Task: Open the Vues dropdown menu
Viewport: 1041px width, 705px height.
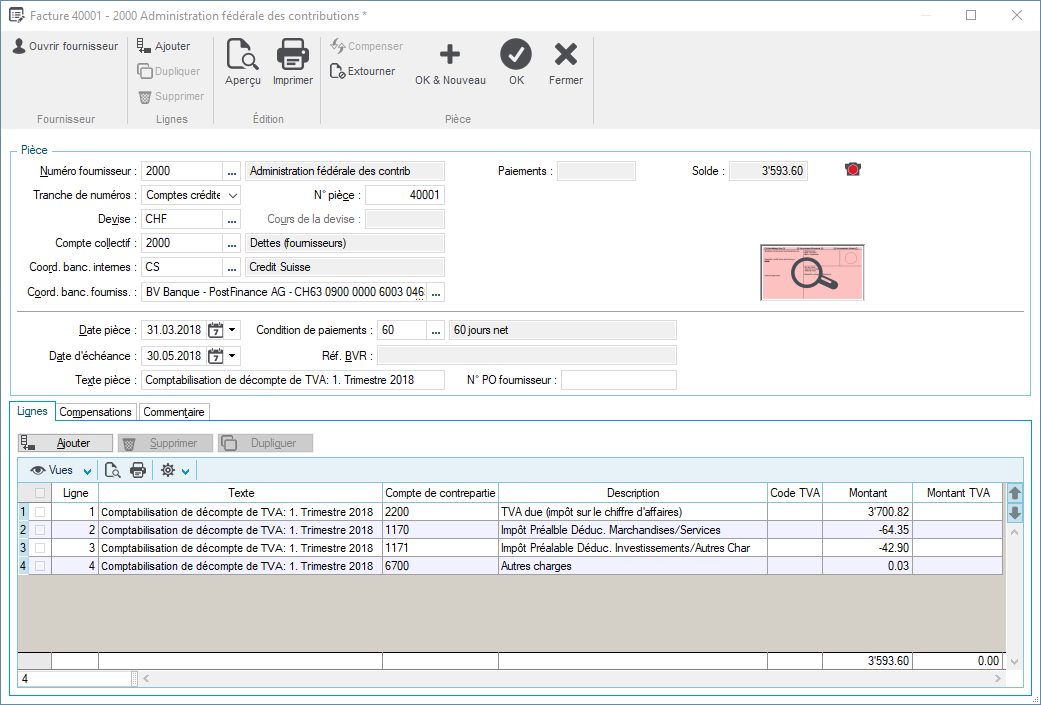Action: [x=61, y=470]
